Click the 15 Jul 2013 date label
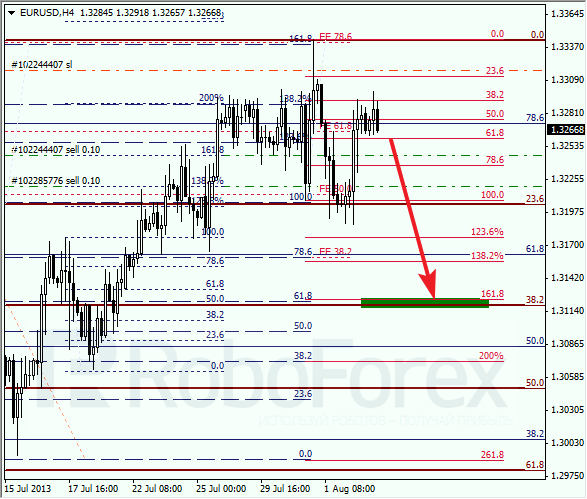The image size is (587, 499). (x=27, y=489)
